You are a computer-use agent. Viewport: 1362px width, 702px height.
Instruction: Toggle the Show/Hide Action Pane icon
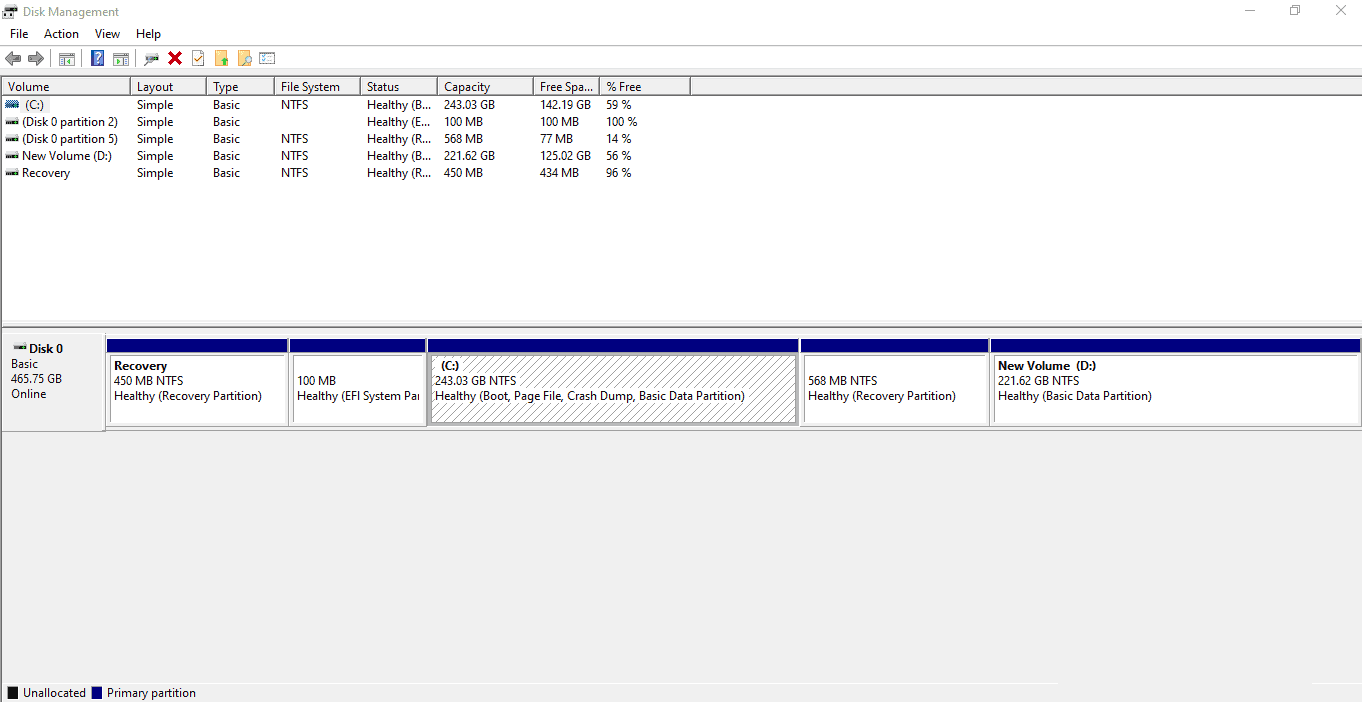point(121,58)
